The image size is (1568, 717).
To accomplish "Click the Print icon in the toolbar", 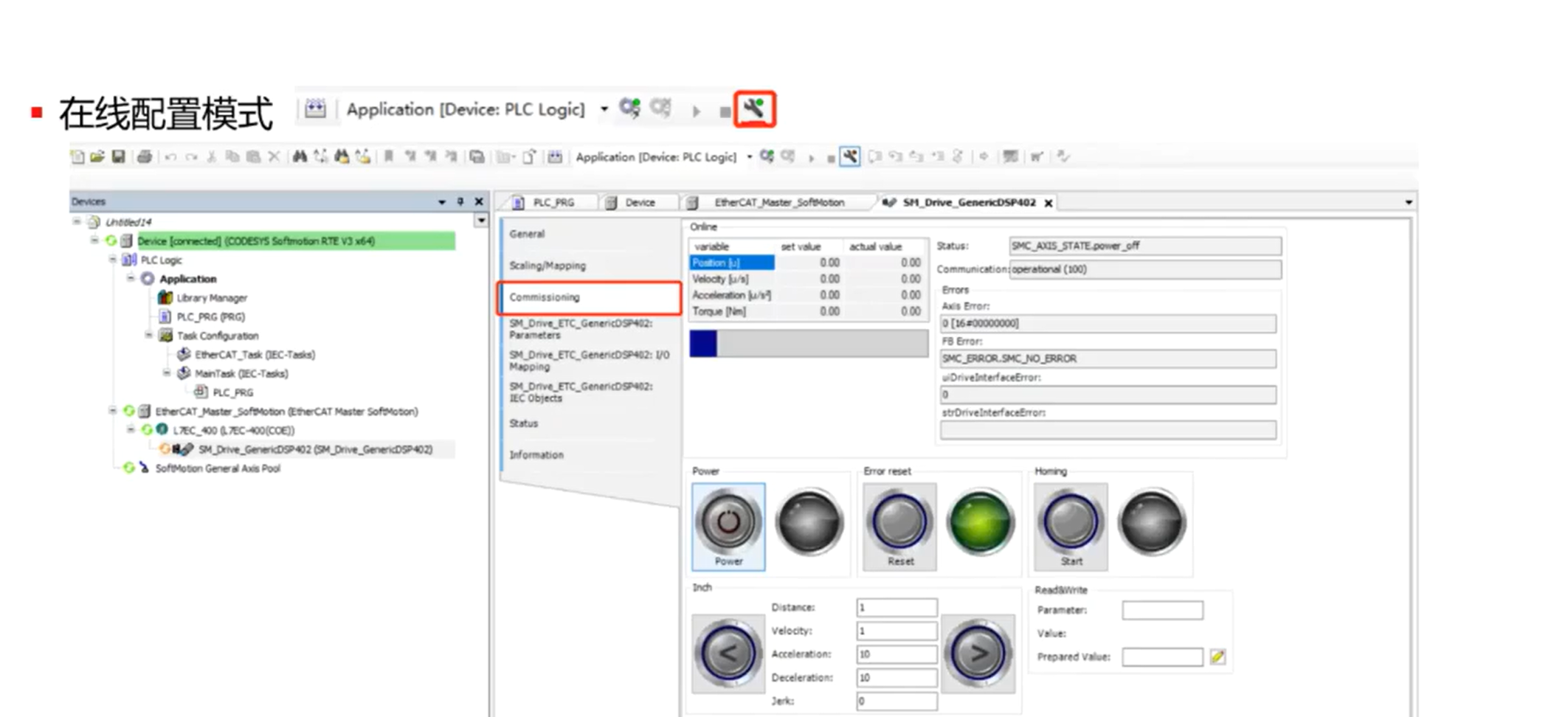I will tap(145, 156).
